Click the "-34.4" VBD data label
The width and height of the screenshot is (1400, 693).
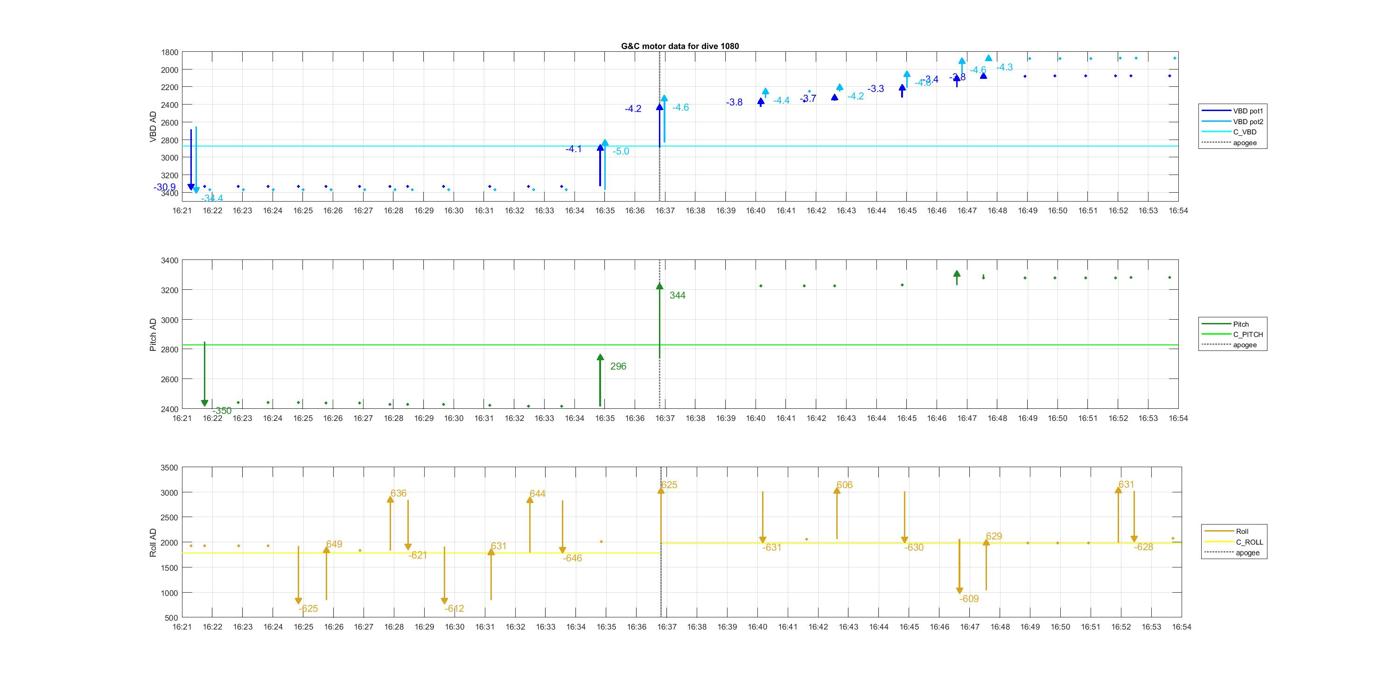pos(212,198)
